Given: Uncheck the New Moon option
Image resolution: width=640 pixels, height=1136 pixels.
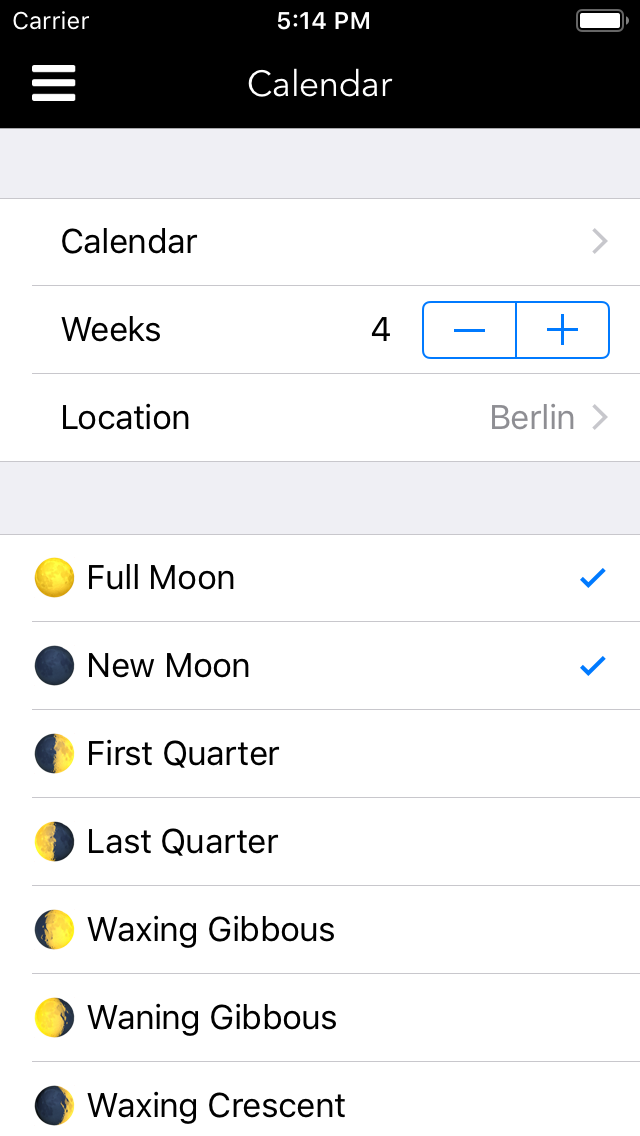Looking at the screenshot, I should click(x=592, y=665).
